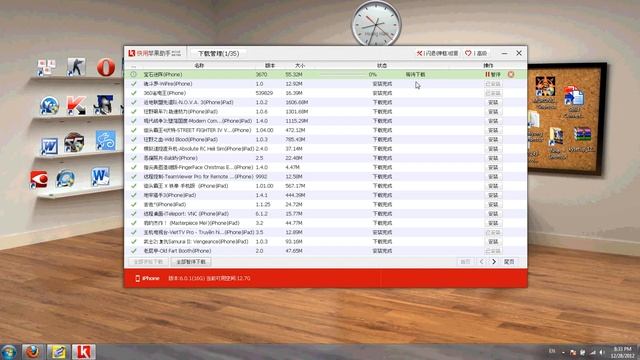Install Wild Blood row app

tap(493, 140)
